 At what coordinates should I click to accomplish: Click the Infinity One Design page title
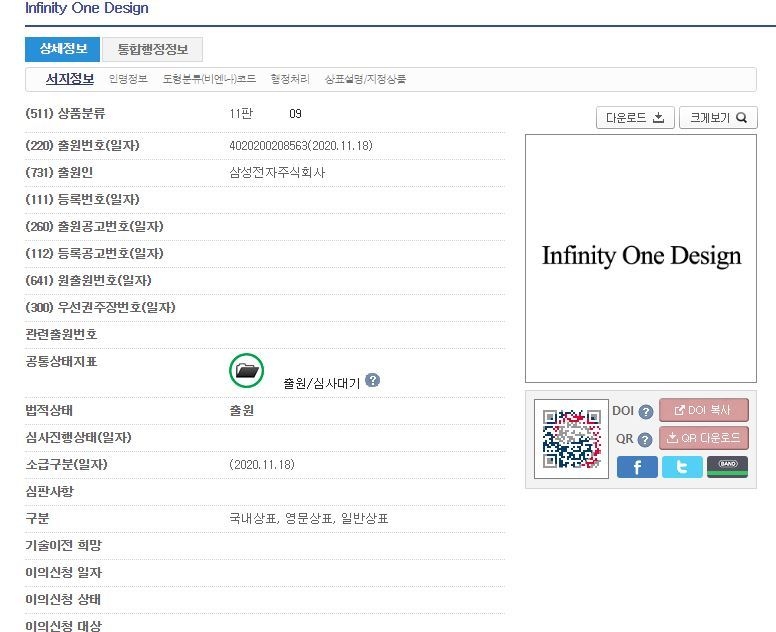click(x=87, y=8)
